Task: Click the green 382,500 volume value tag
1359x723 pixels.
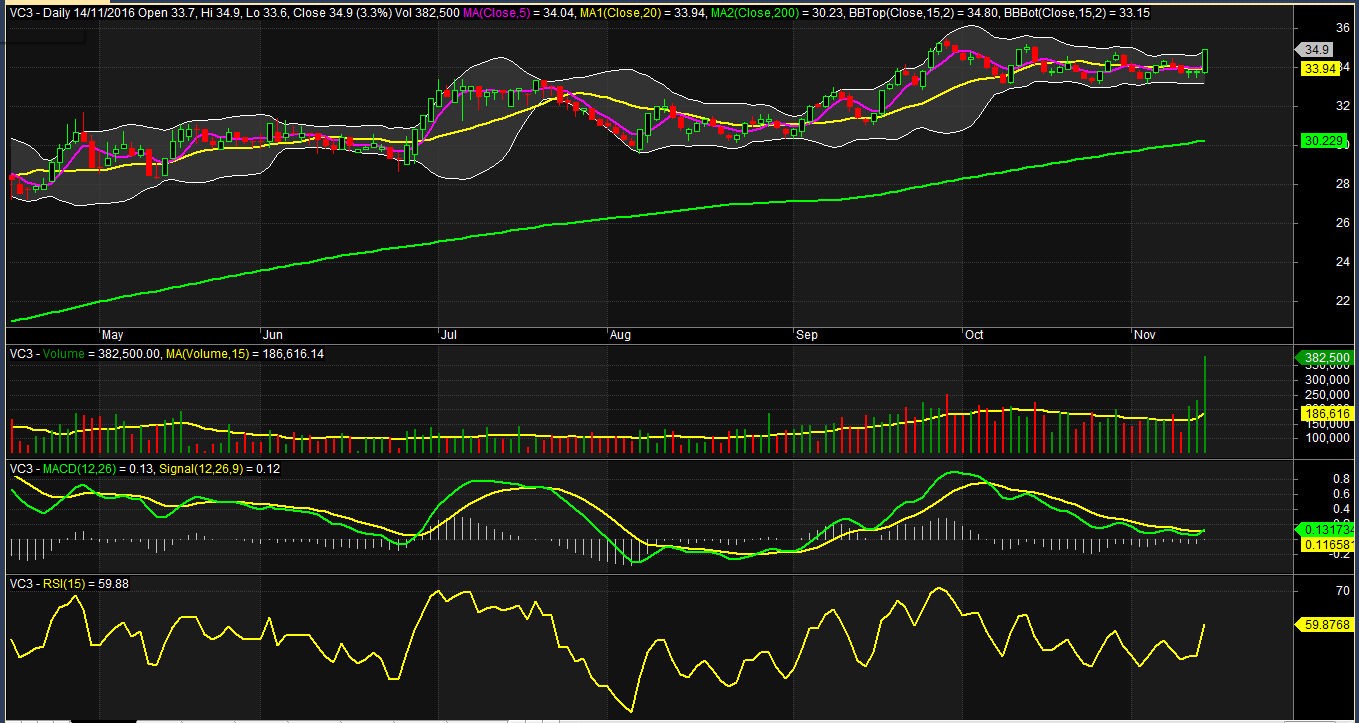Action: pos(1324,358)
